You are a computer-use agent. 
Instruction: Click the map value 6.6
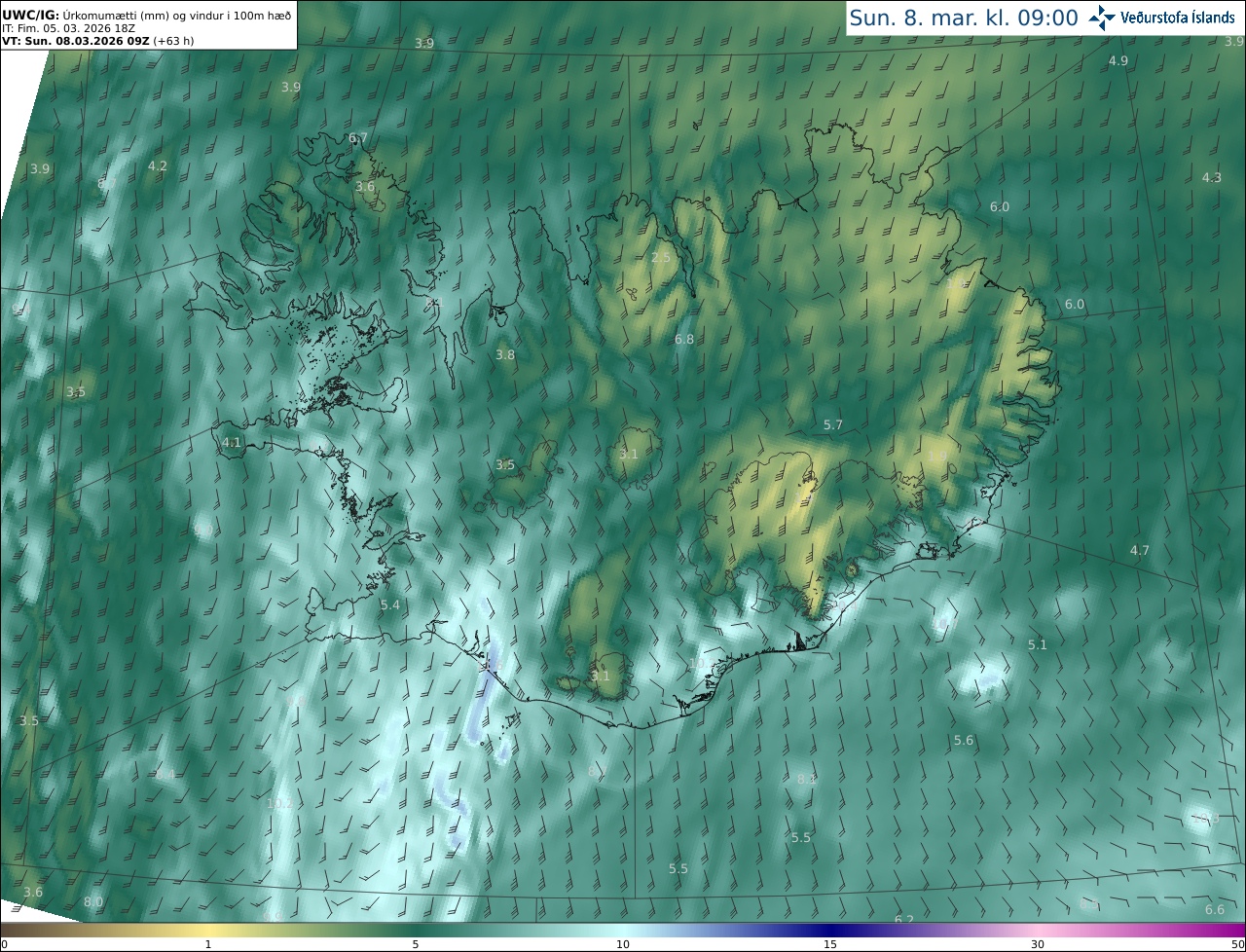(1215, 910)
